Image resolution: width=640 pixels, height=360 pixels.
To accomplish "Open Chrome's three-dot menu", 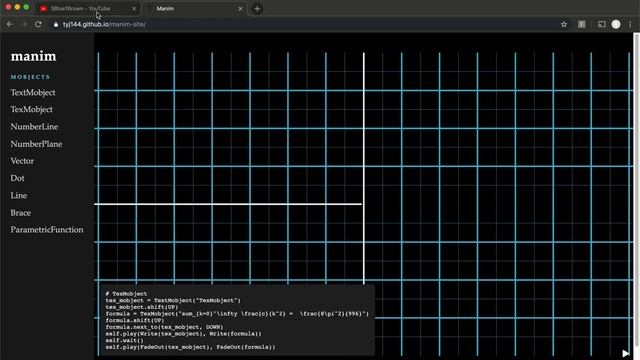I will (x=630, y=24).
